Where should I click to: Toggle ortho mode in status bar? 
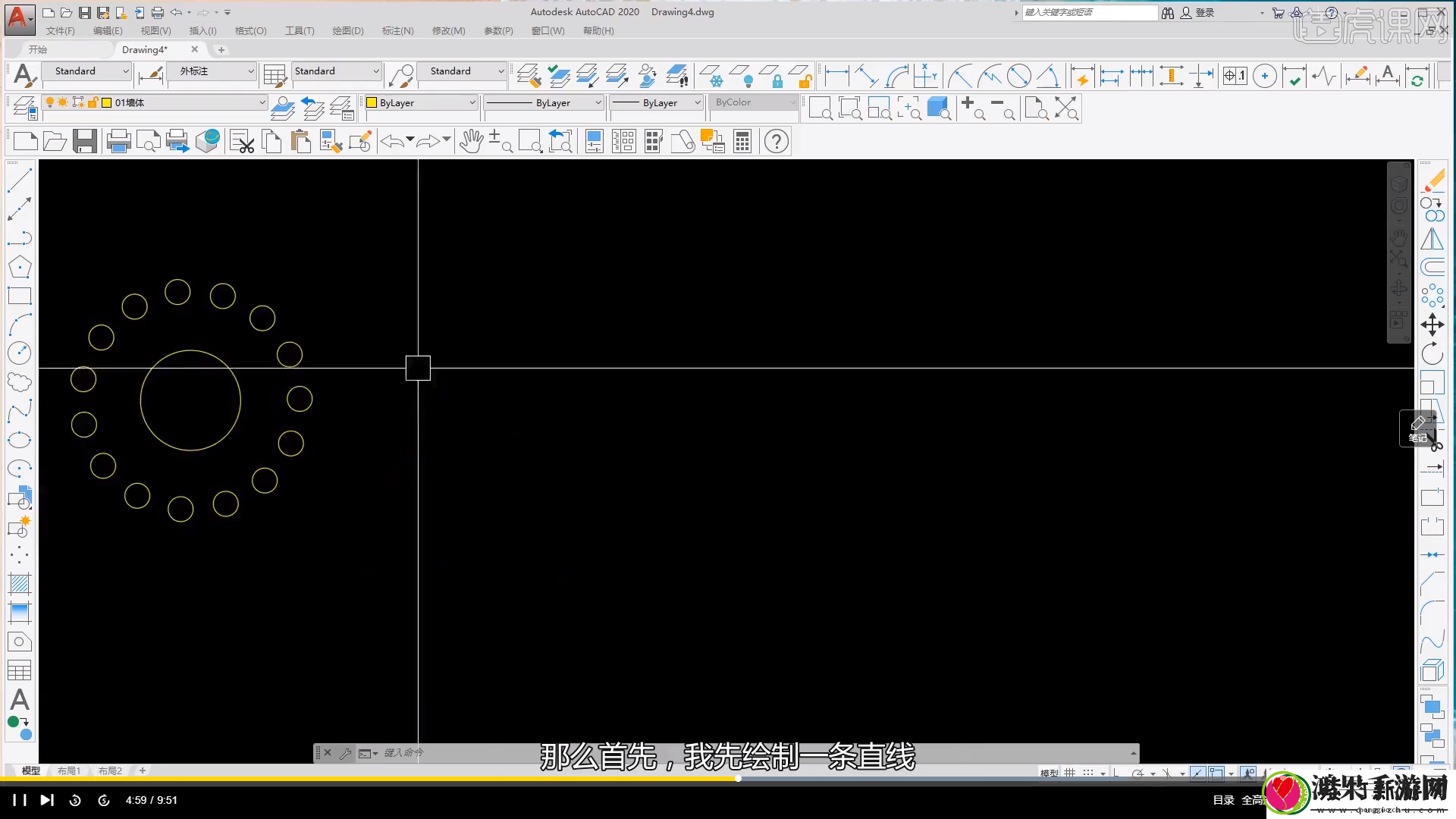pos(1116,773)
